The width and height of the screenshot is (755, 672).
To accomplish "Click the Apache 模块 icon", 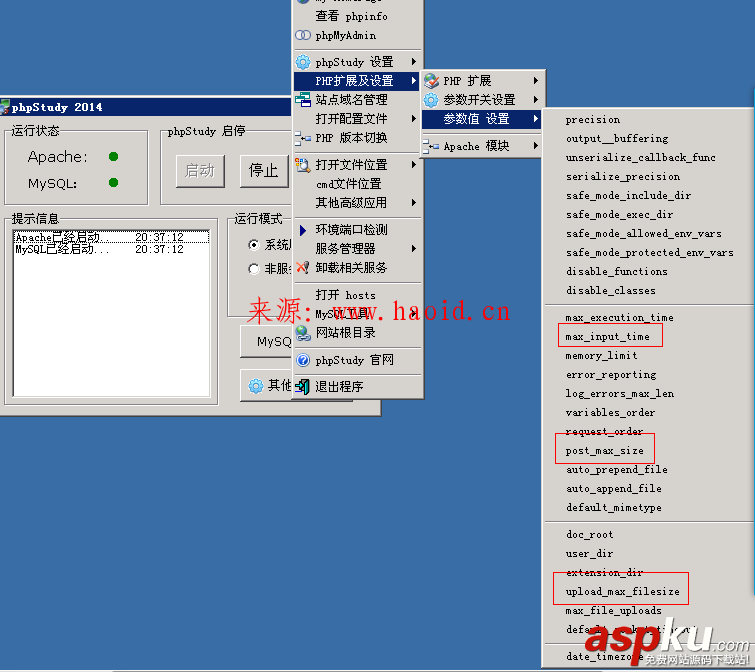I will pyautogui.click(x=431, y=146).
